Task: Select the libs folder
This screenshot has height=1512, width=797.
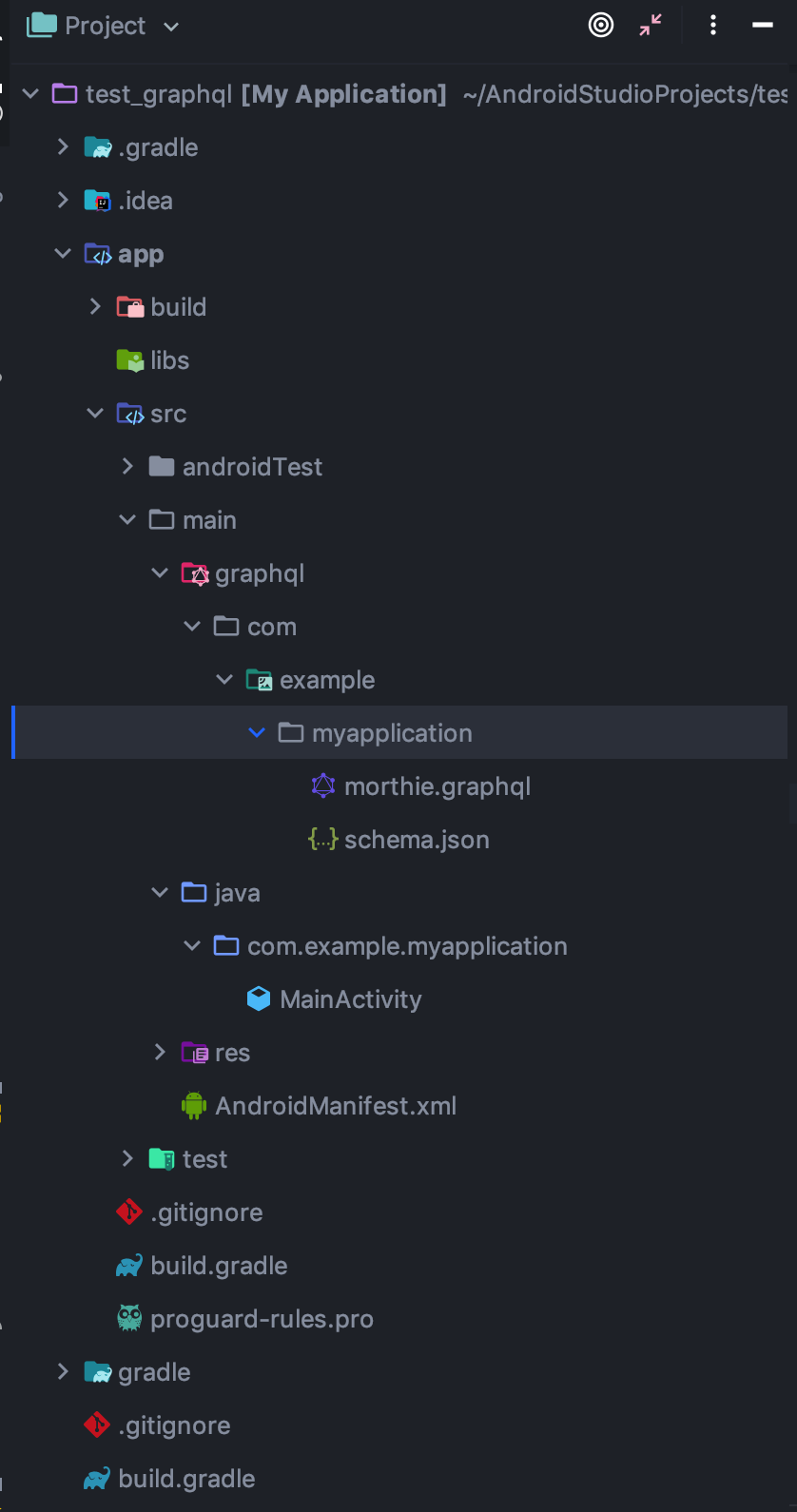Action: pyautogui.click(x=169, y=359)
